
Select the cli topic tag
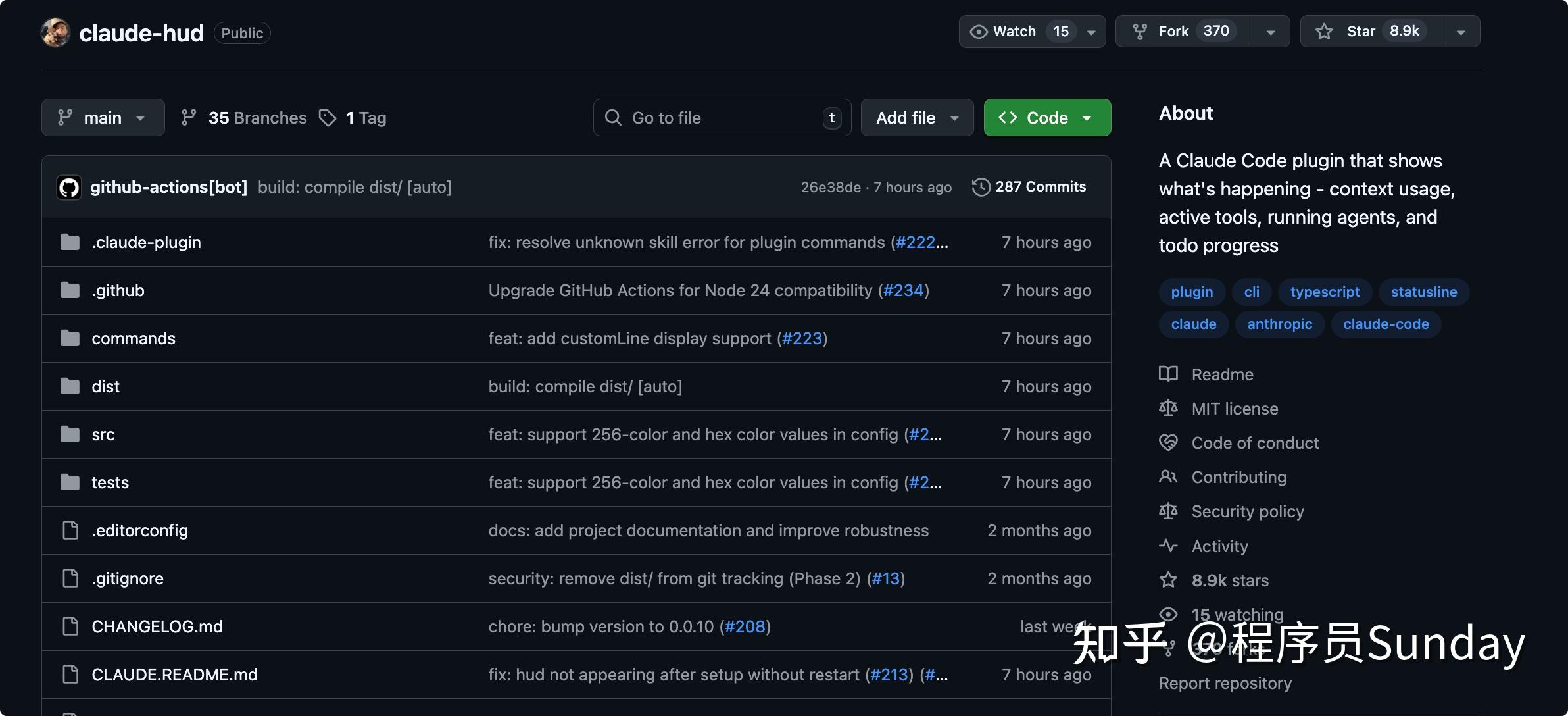click(x=1252, y=292)
